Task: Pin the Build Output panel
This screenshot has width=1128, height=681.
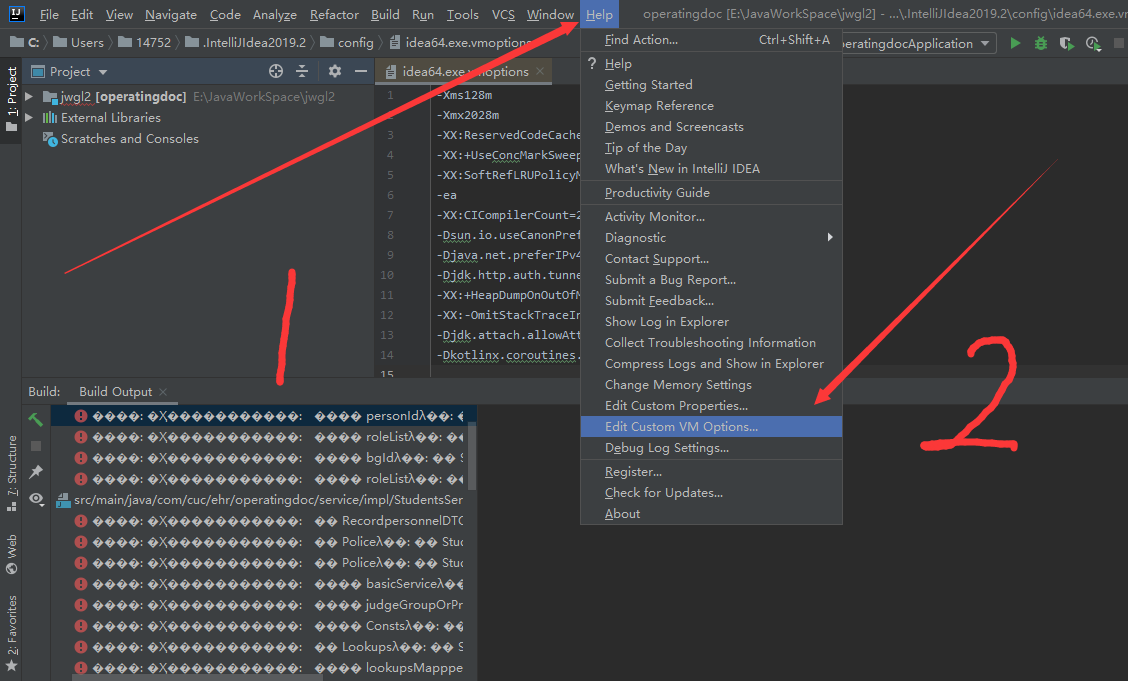Action: (34, 470)
